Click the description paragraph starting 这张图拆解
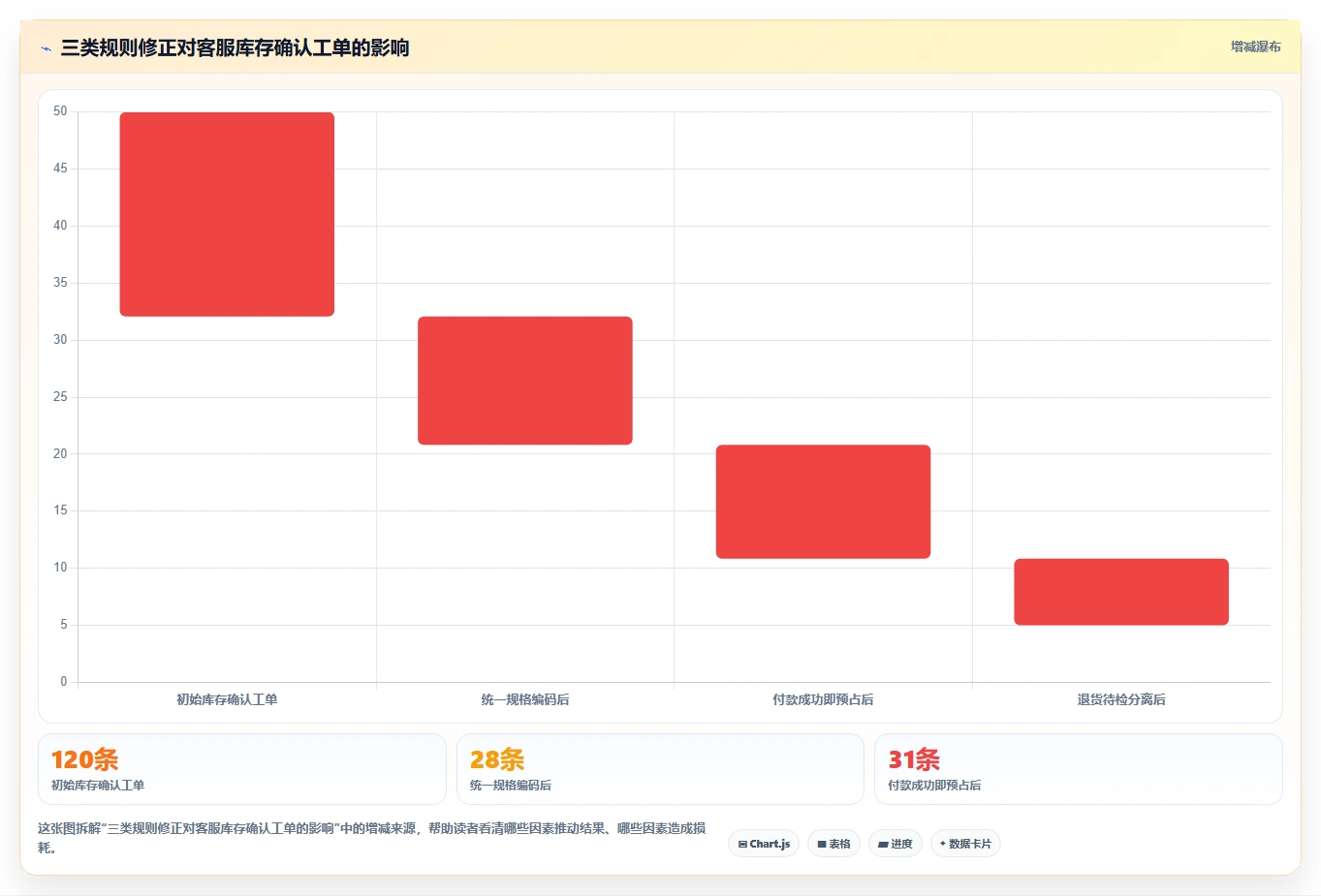 coord(372,838)
